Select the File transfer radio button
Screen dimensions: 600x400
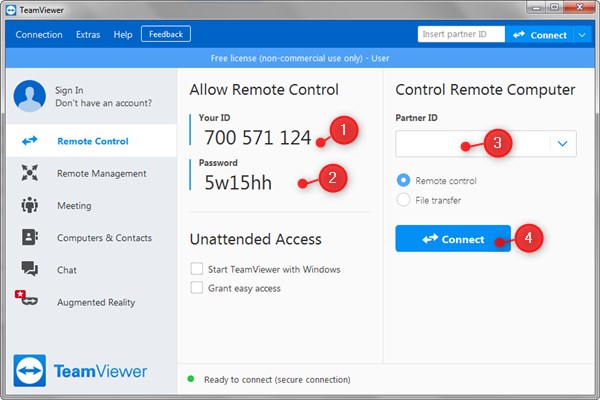(404, 200)
